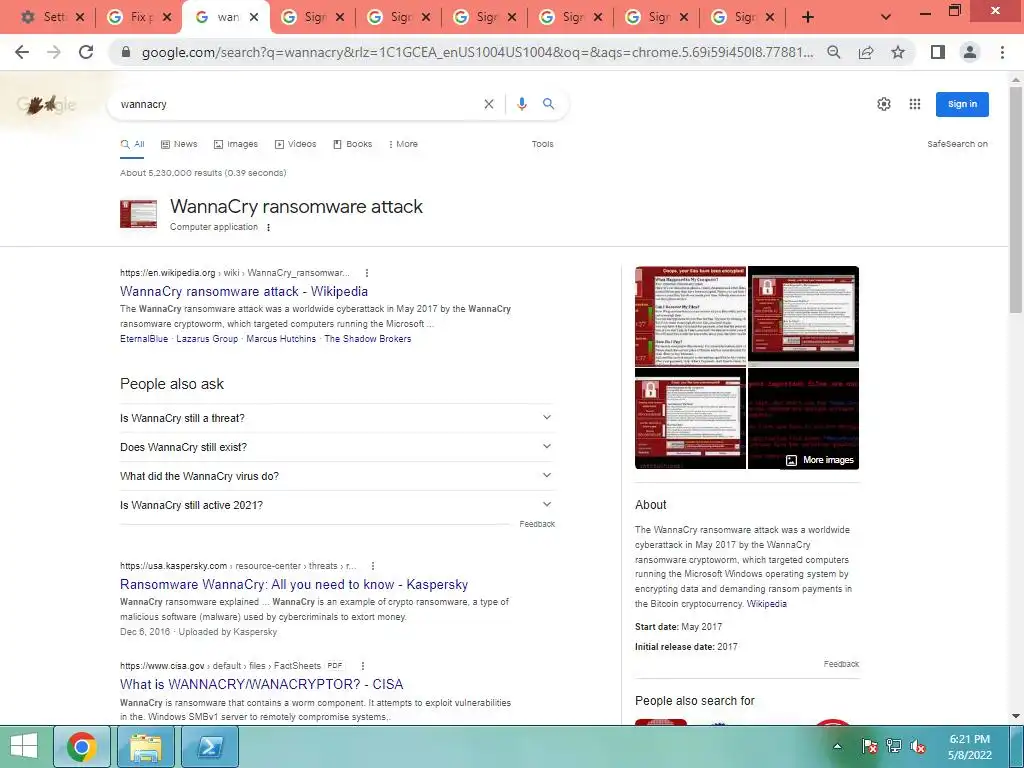
Task: Open the WannaCry thumbnail beside the title
Action: (138, 214)
